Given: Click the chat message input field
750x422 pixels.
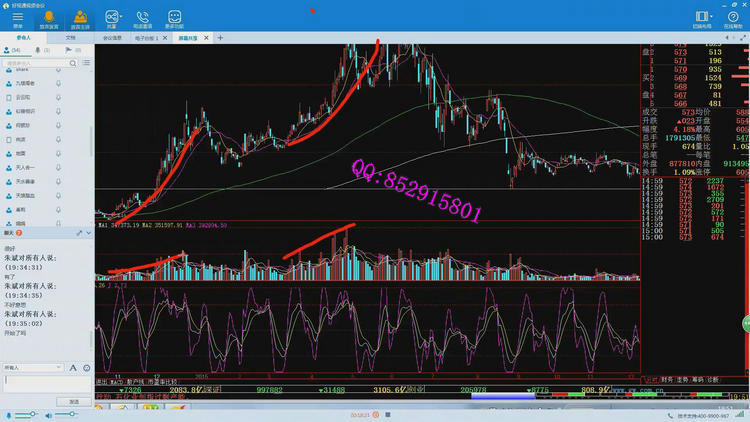Looking at the screenshot, I should (45, 385).
